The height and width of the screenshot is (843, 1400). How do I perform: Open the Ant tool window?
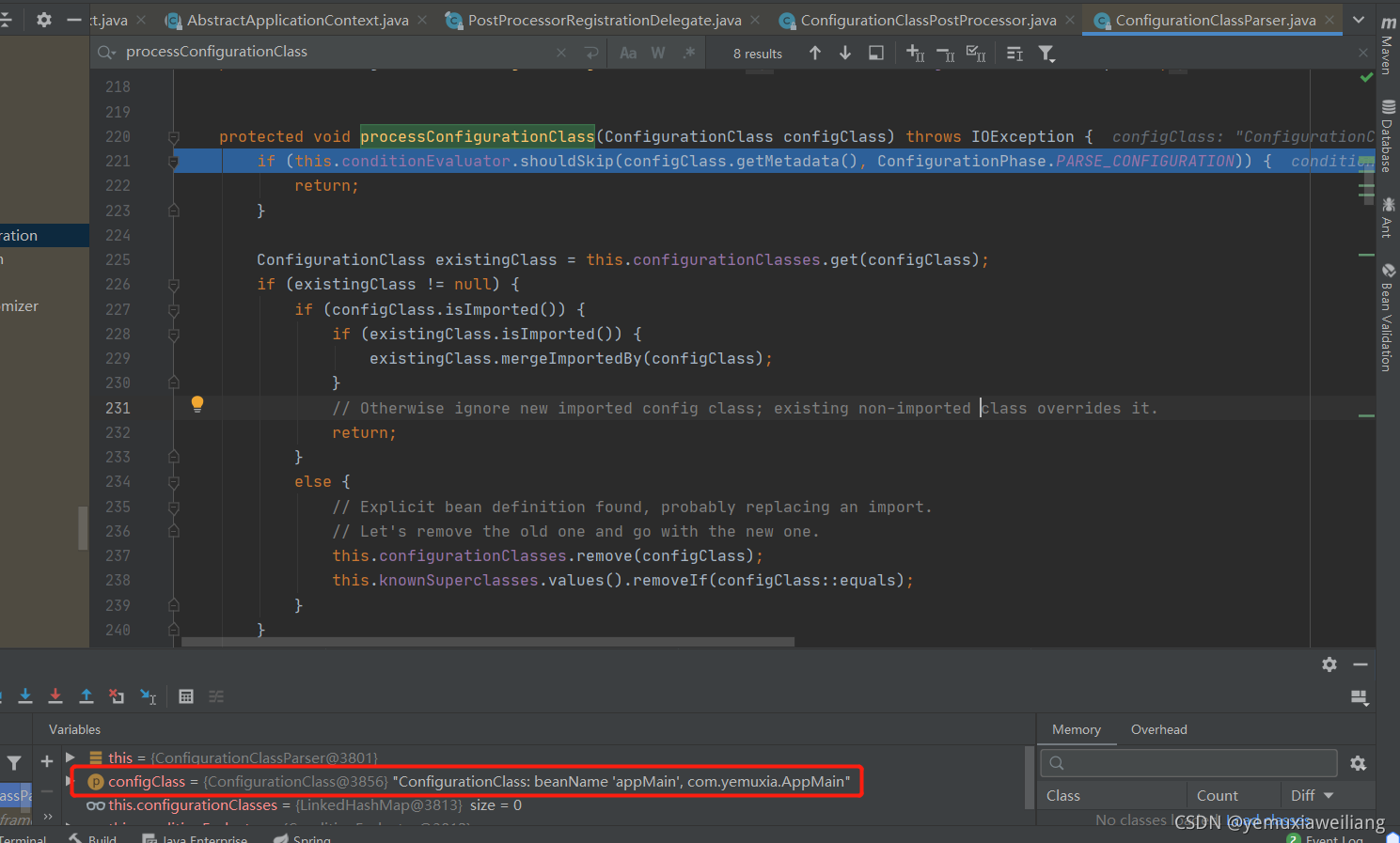1388,216
